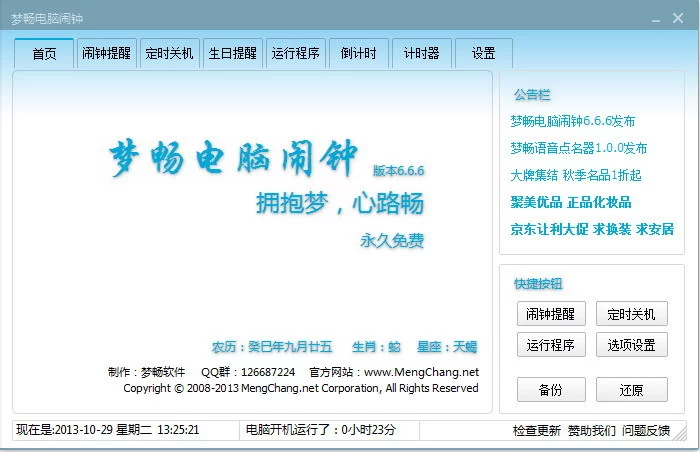Open the 京东让利大促 link
This screenshot has width=700, height=452.
(550, 229)
